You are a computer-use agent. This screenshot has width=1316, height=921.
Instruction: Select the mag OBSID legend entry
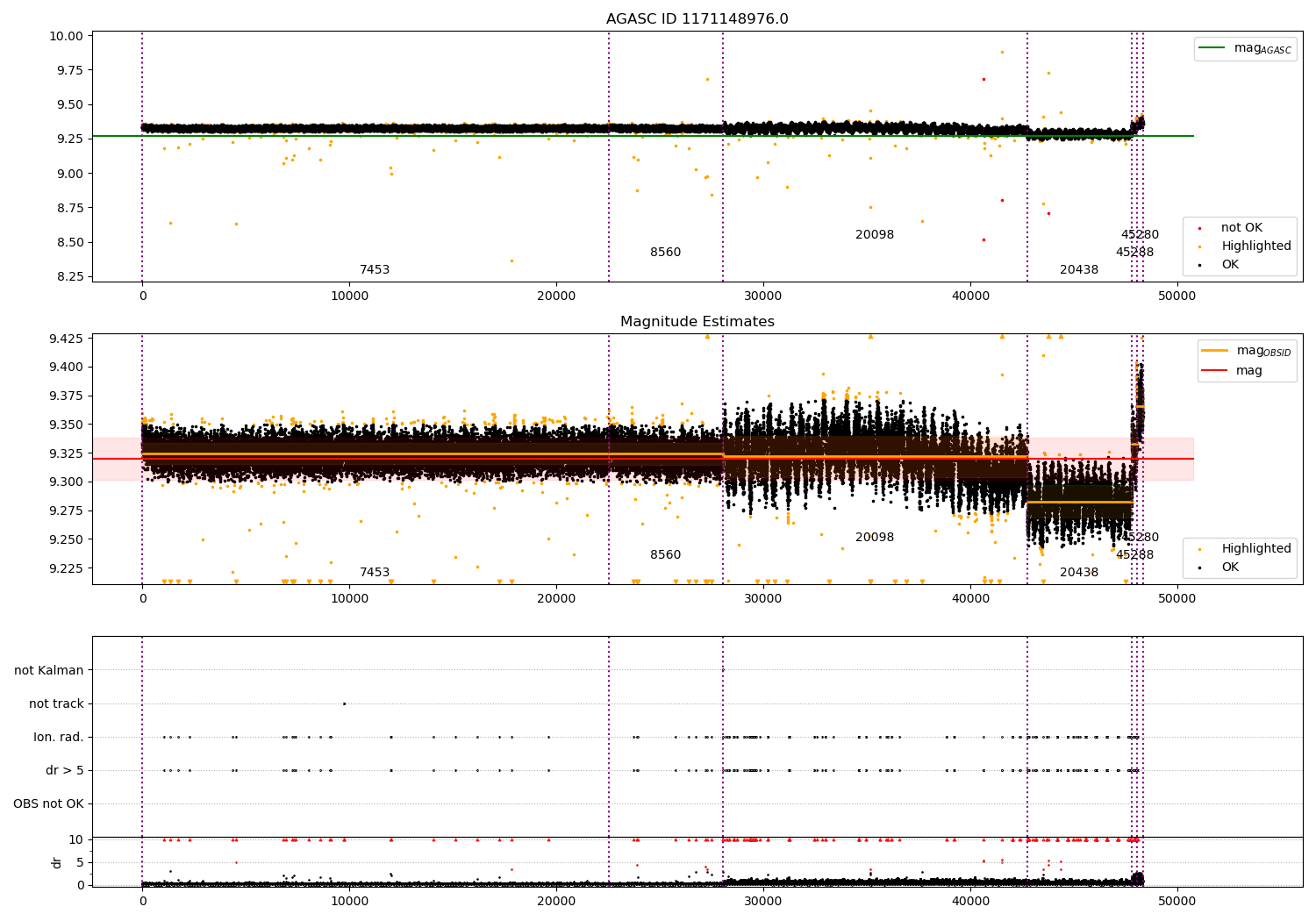(x=1263, y=351)
